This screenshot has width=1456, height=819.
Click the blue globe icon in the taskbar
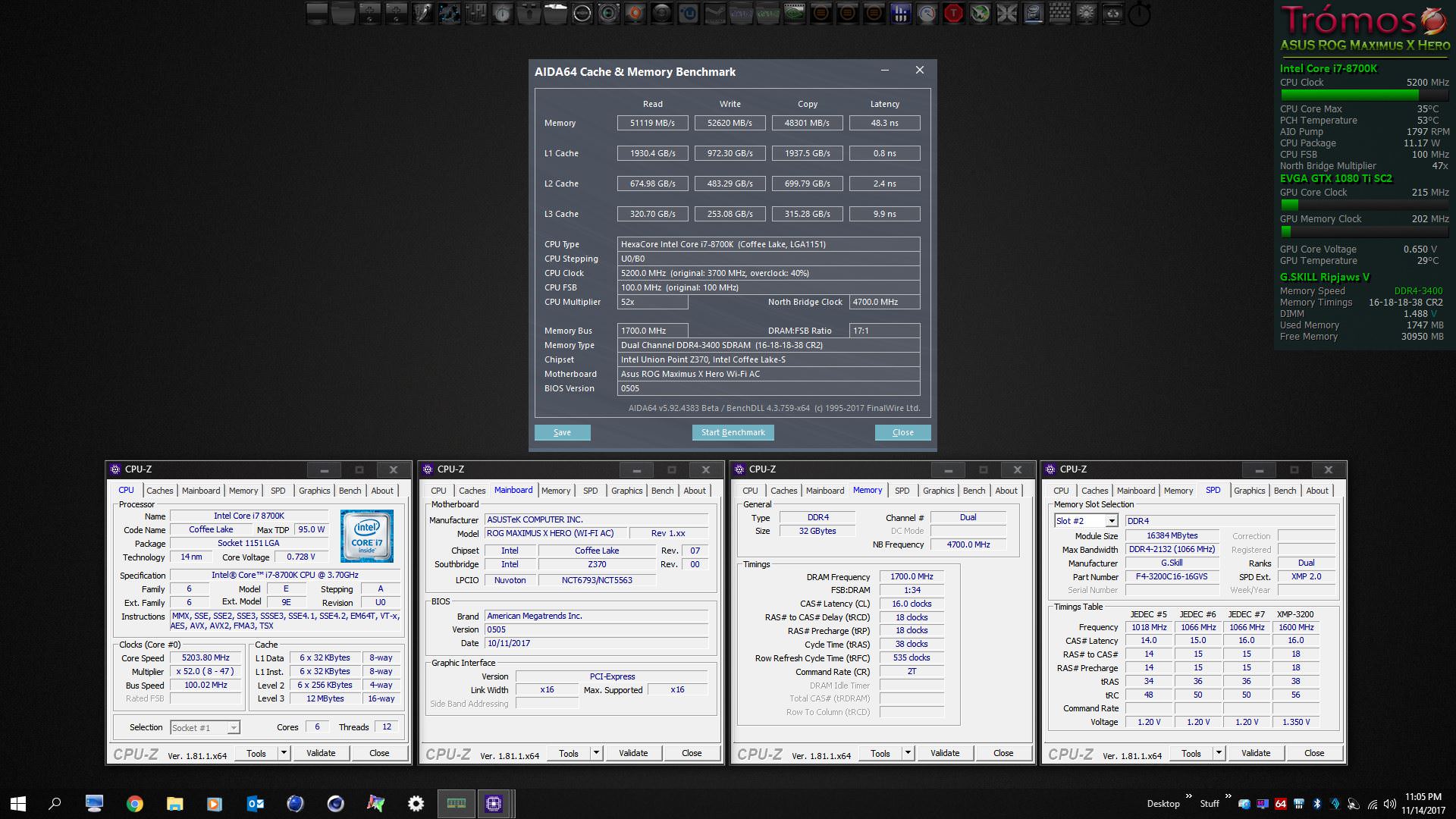tap(295, 804)
